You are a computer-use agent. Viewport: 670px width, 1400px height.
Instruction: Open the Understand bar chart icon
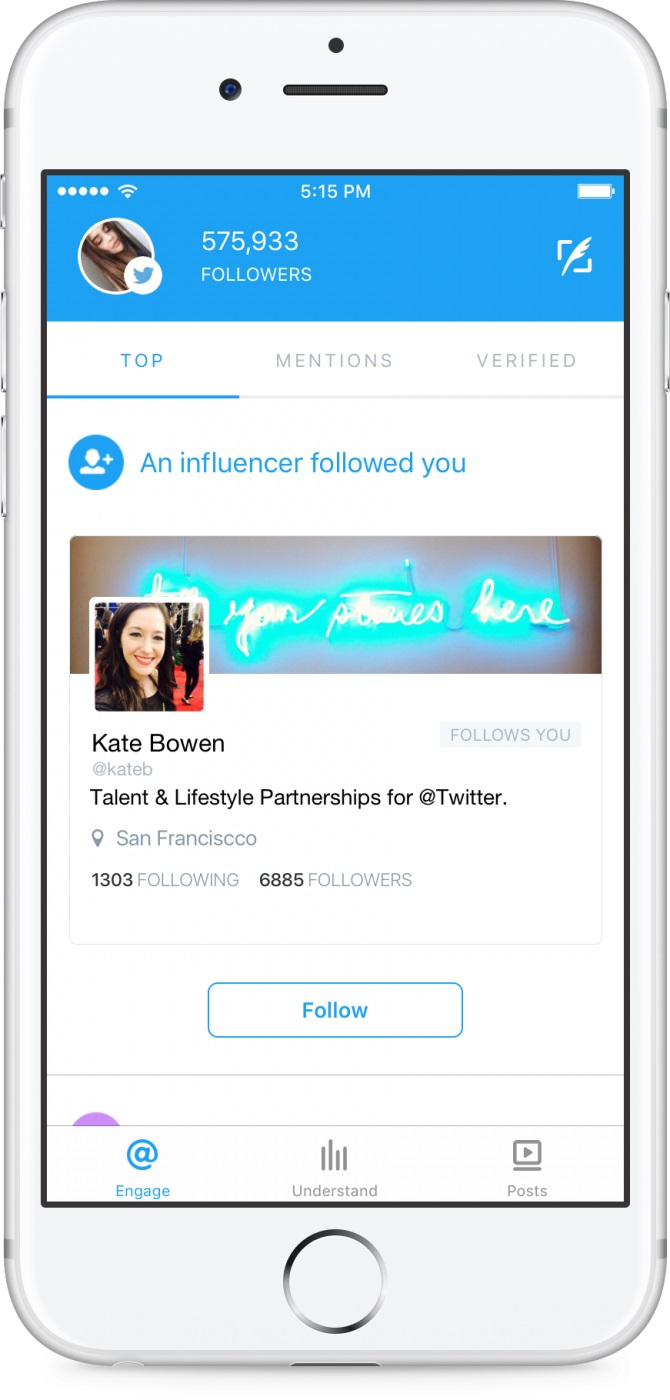pyautogui.click(x=334, y=1156)
